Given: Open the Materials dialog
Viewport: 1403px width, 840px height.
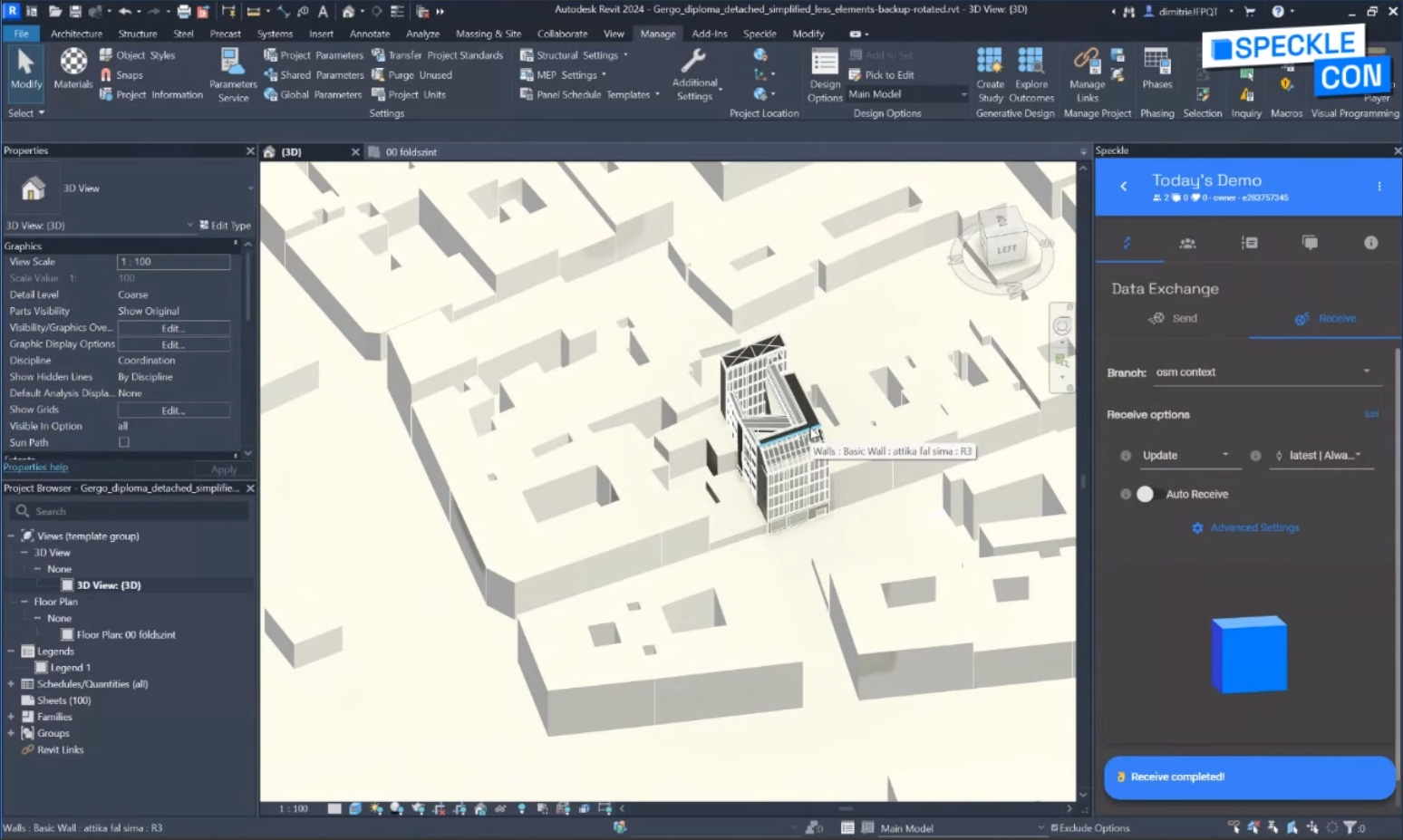Looking at the screenshot, I should pyautogui.click(x=73, y=70).
